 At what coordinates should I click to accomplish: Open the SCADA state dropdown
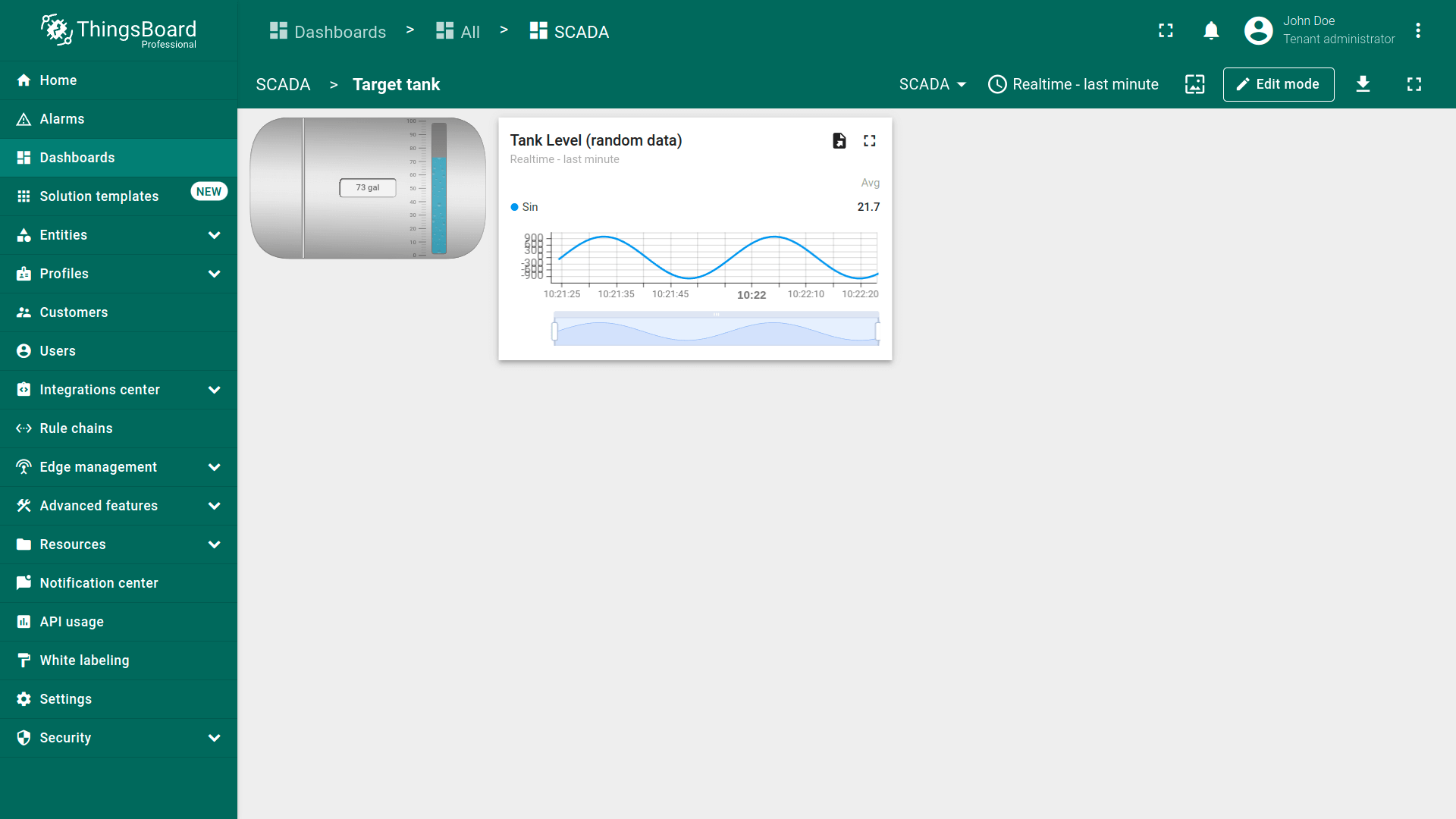tap(932, 84)
